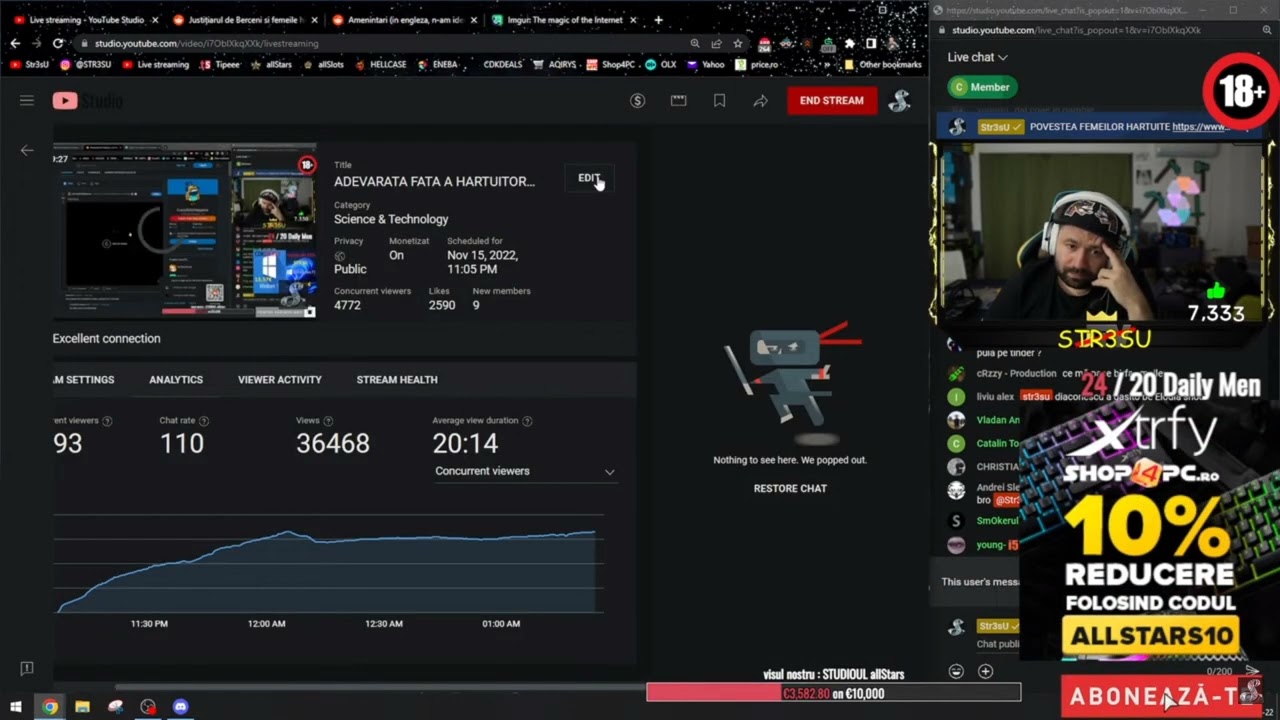Open new browser tab with plus
The height and width of the screenshot is (720, 1280).
coord(658,19)
